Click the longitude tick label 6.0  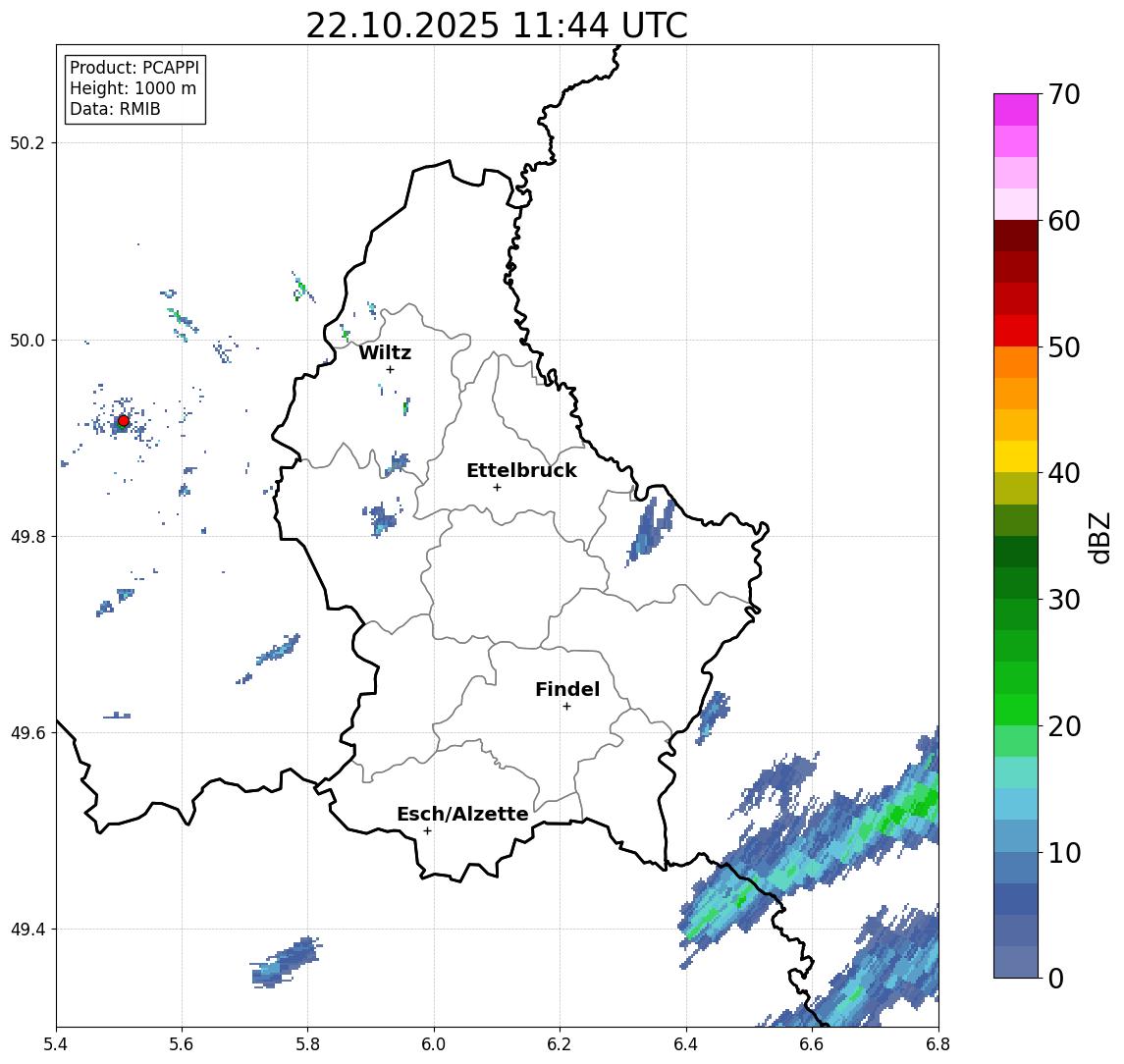click(435, 1044)
